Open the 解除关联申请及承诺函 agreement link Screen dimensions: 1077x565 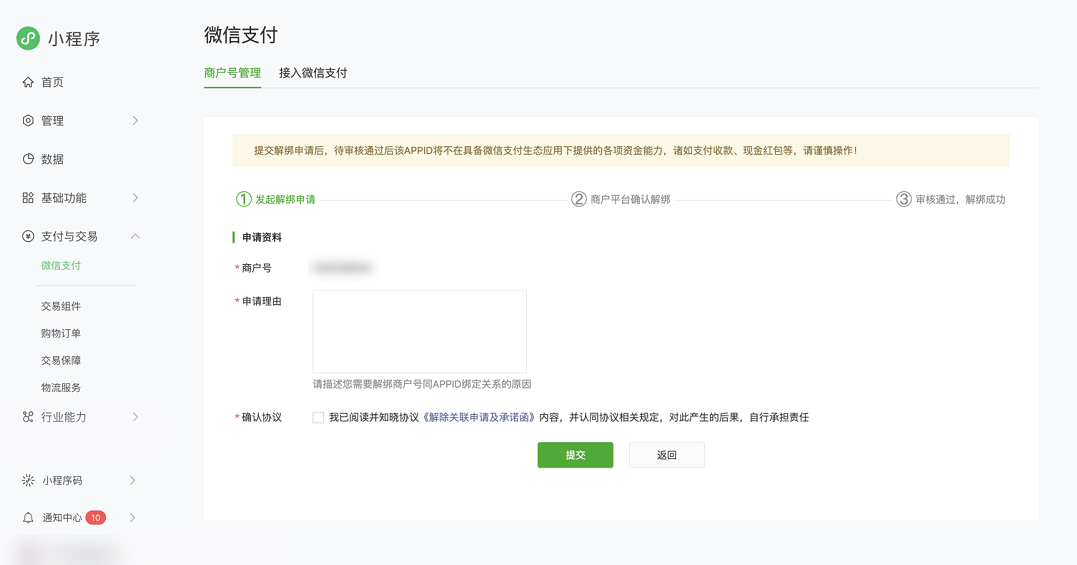[479, 417]
